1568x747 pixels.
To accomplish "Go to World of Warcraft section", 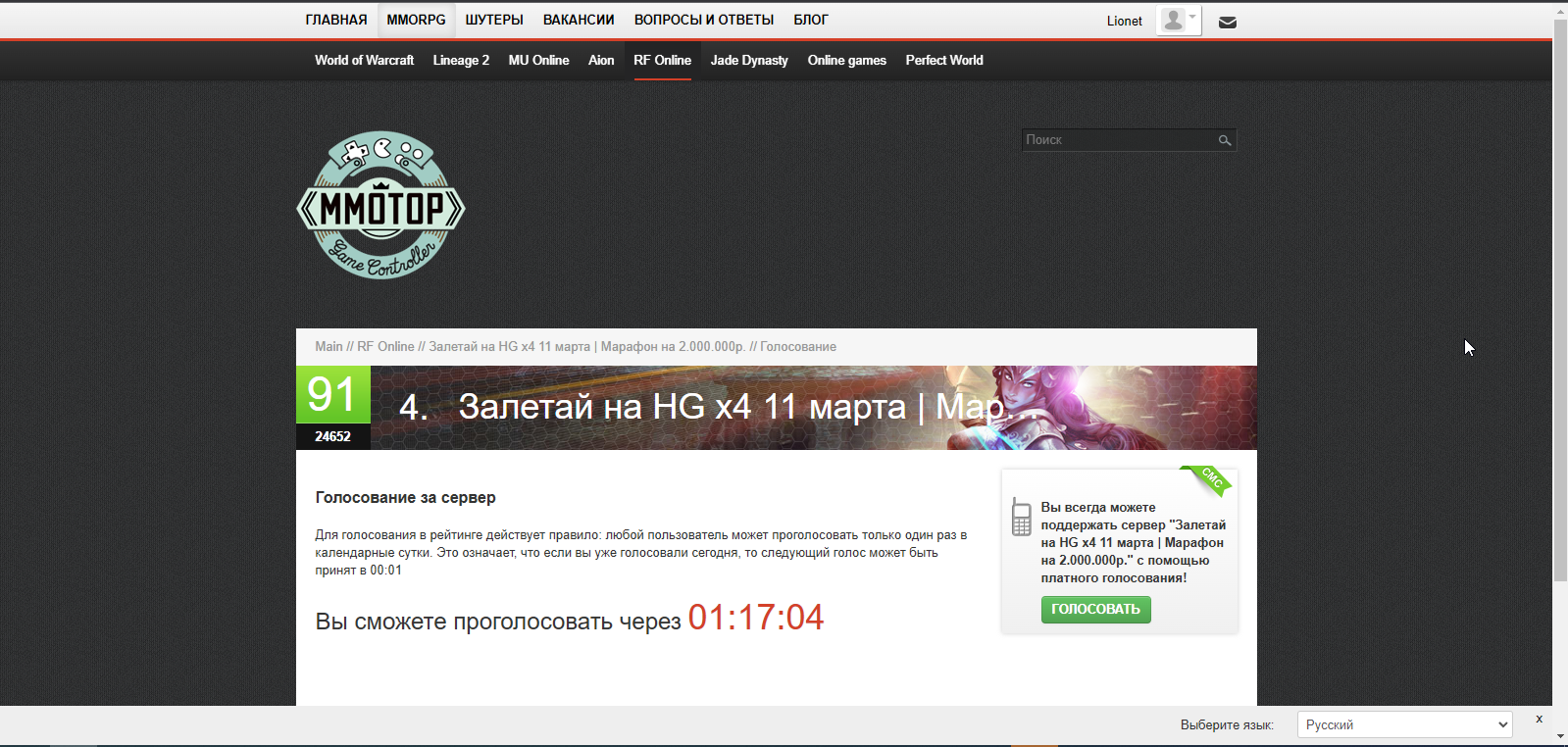I will tap(364, 60).
